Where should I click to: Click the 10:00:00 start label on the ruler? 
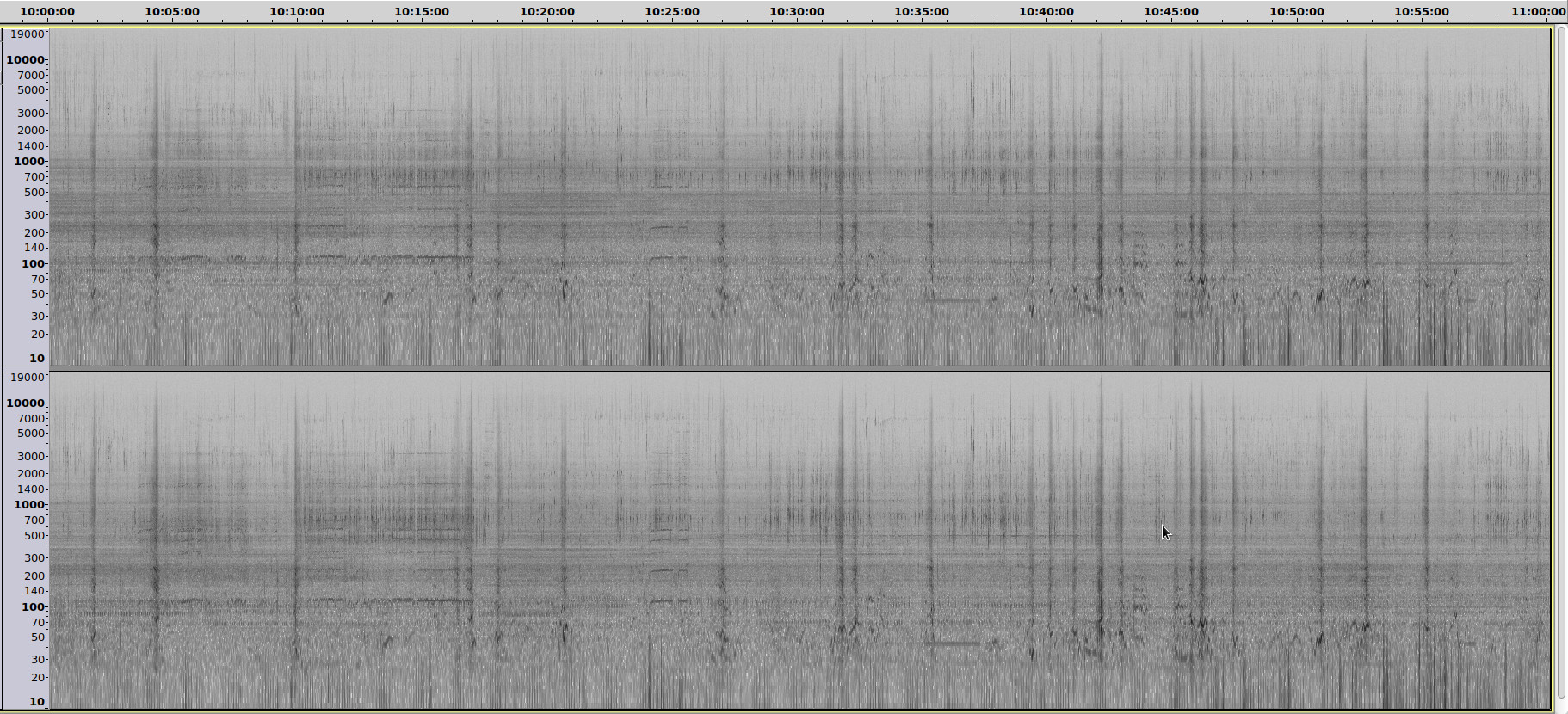coord(47,12)
